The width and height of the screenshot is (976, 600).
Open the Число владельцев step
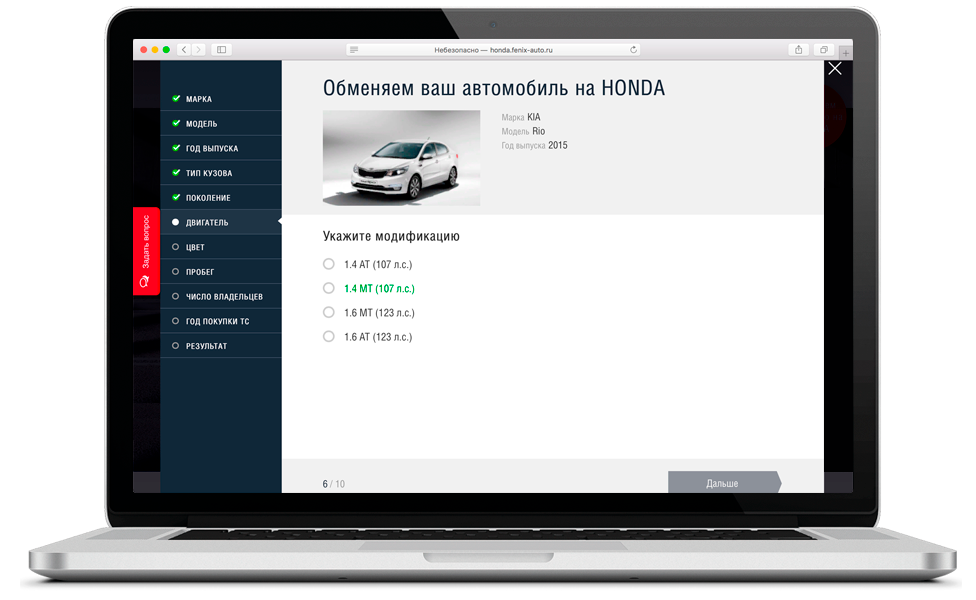click(x=221, y=296)
